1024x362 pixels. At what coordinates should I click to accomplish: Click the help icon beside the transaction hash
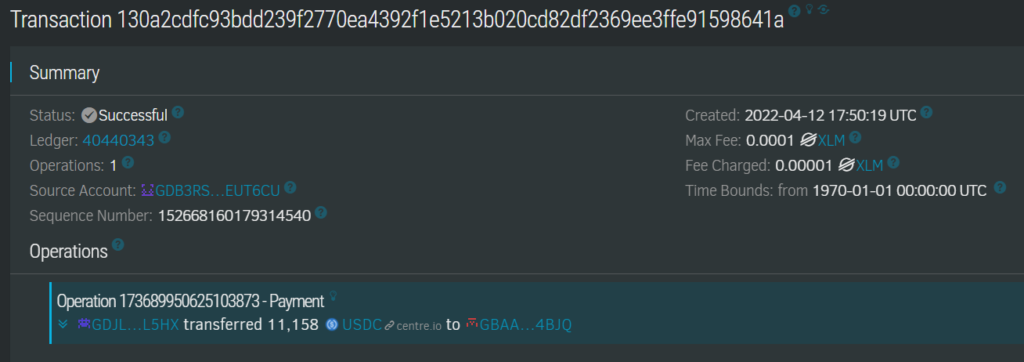click(x=794, y=10)
